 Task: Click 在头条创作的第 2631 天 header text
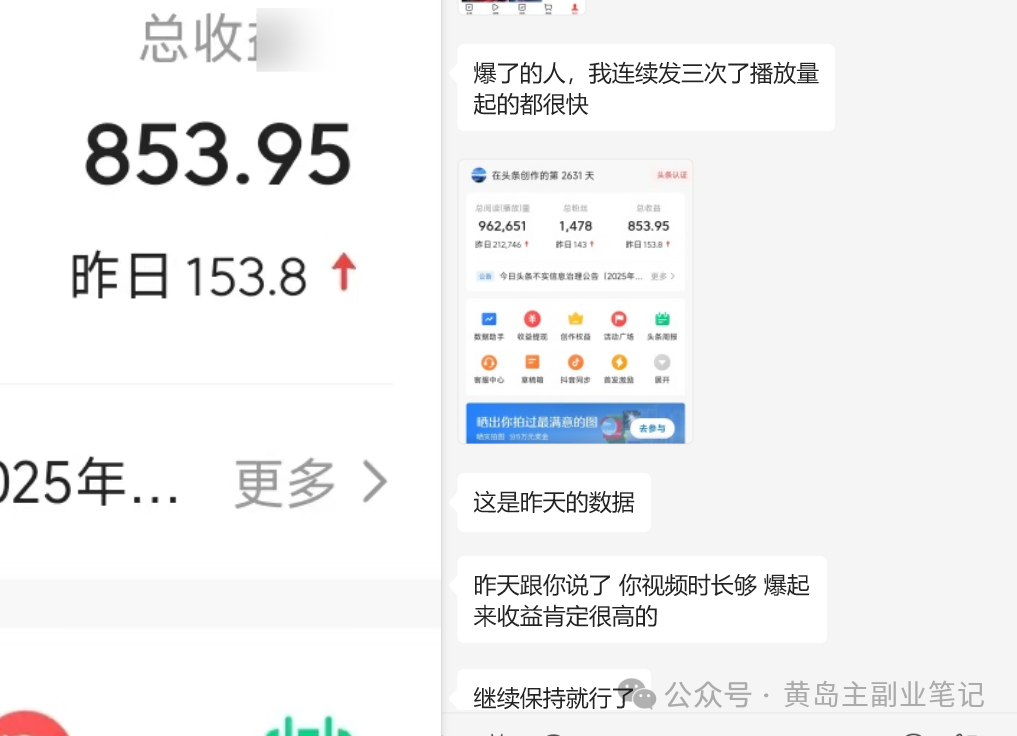click(x=542, y=176)
